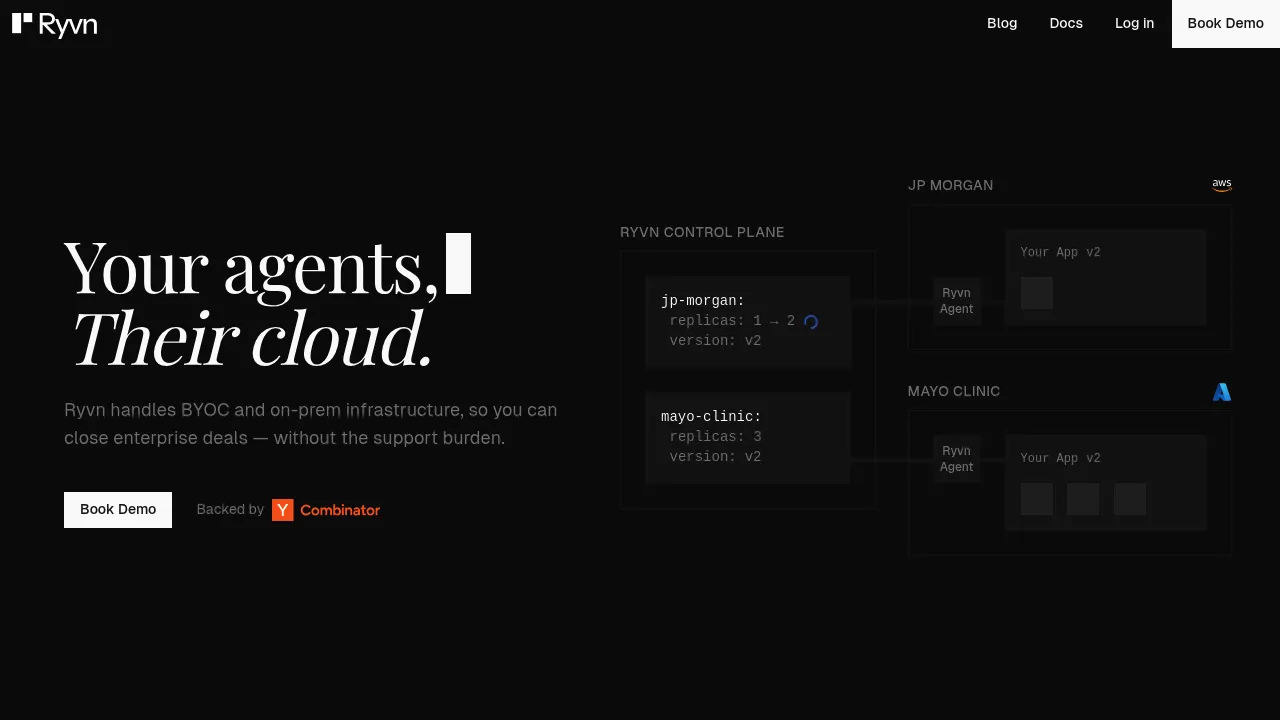Click the Book Demo button below the headline

[118, 509]
